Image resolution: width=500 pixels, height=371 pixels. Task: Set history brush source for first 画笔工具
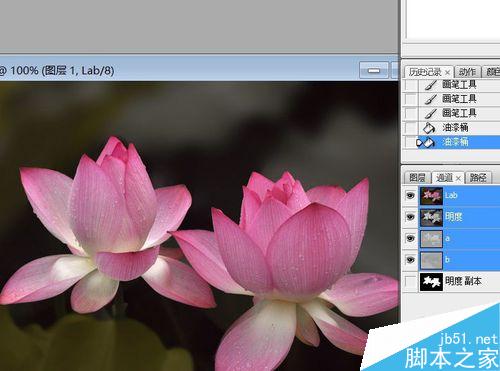(411, 85)
